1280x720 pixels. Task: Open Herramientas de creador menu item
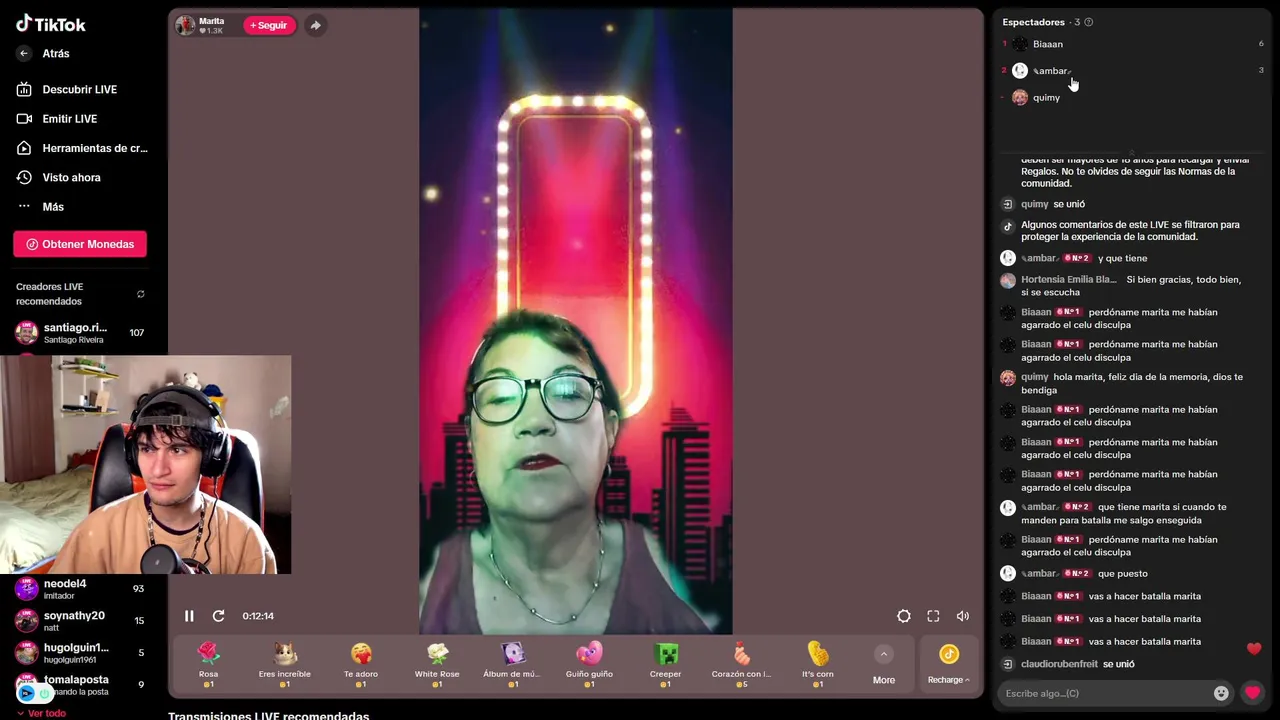[x=82, y=148]
